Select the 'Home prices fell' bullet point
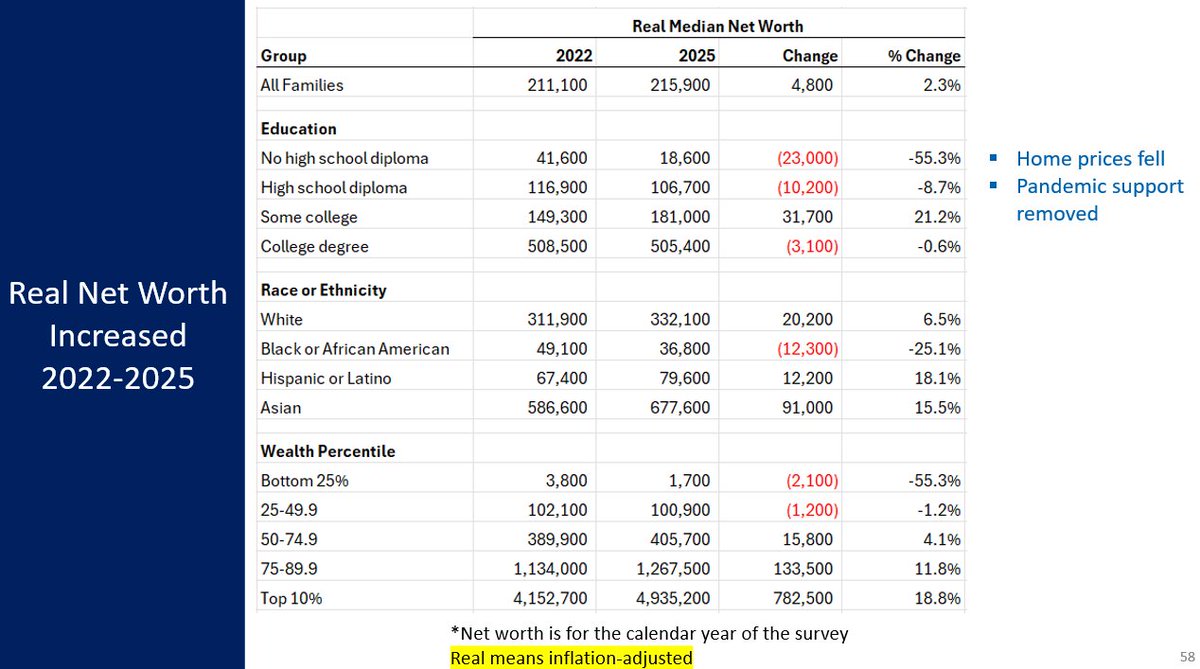The height and width of the screenshot is (669, 1200). [x=1090, y=159]
